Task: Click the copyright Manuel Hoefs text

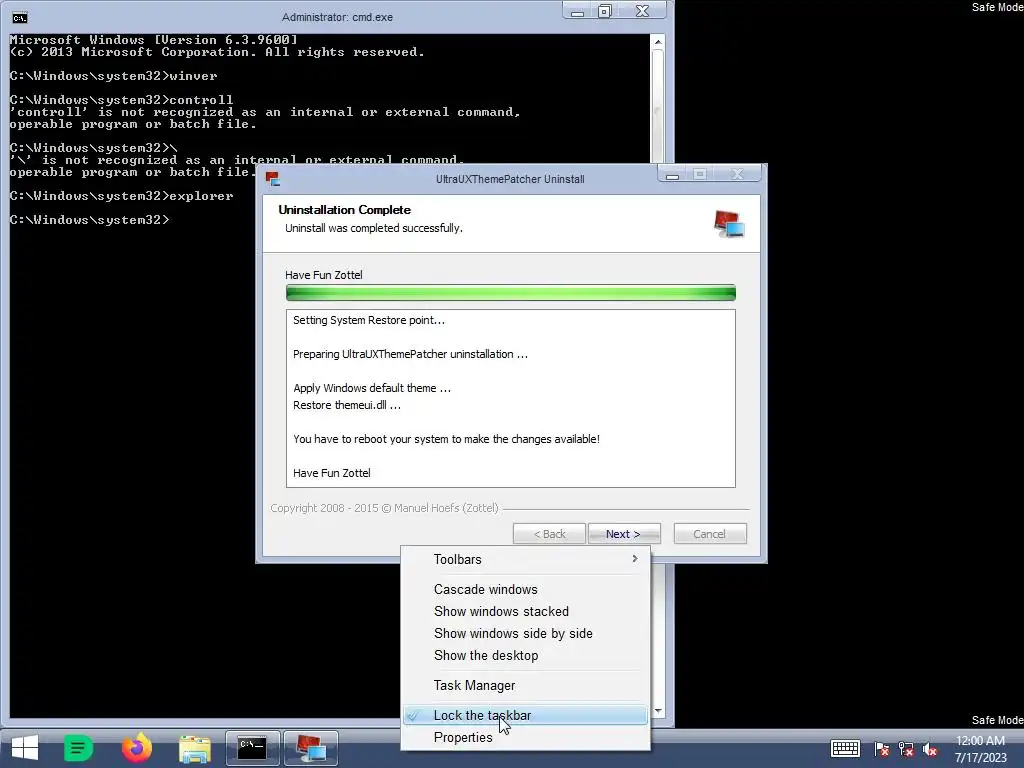Action: coord(384,508)
